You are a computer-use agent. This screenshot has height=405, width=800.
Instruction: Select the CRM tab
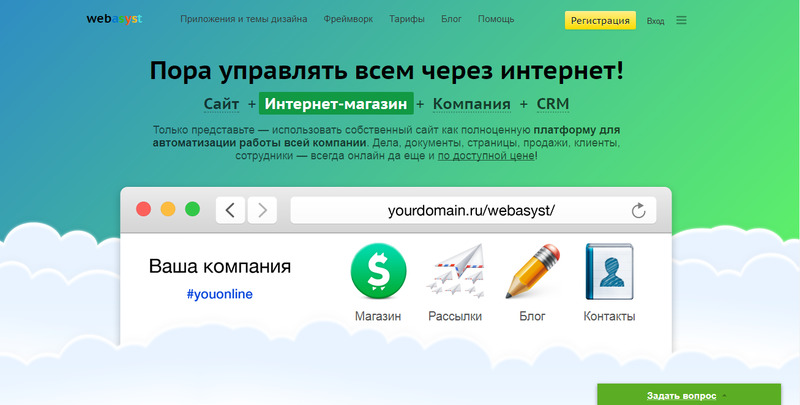tap(553, 104)
